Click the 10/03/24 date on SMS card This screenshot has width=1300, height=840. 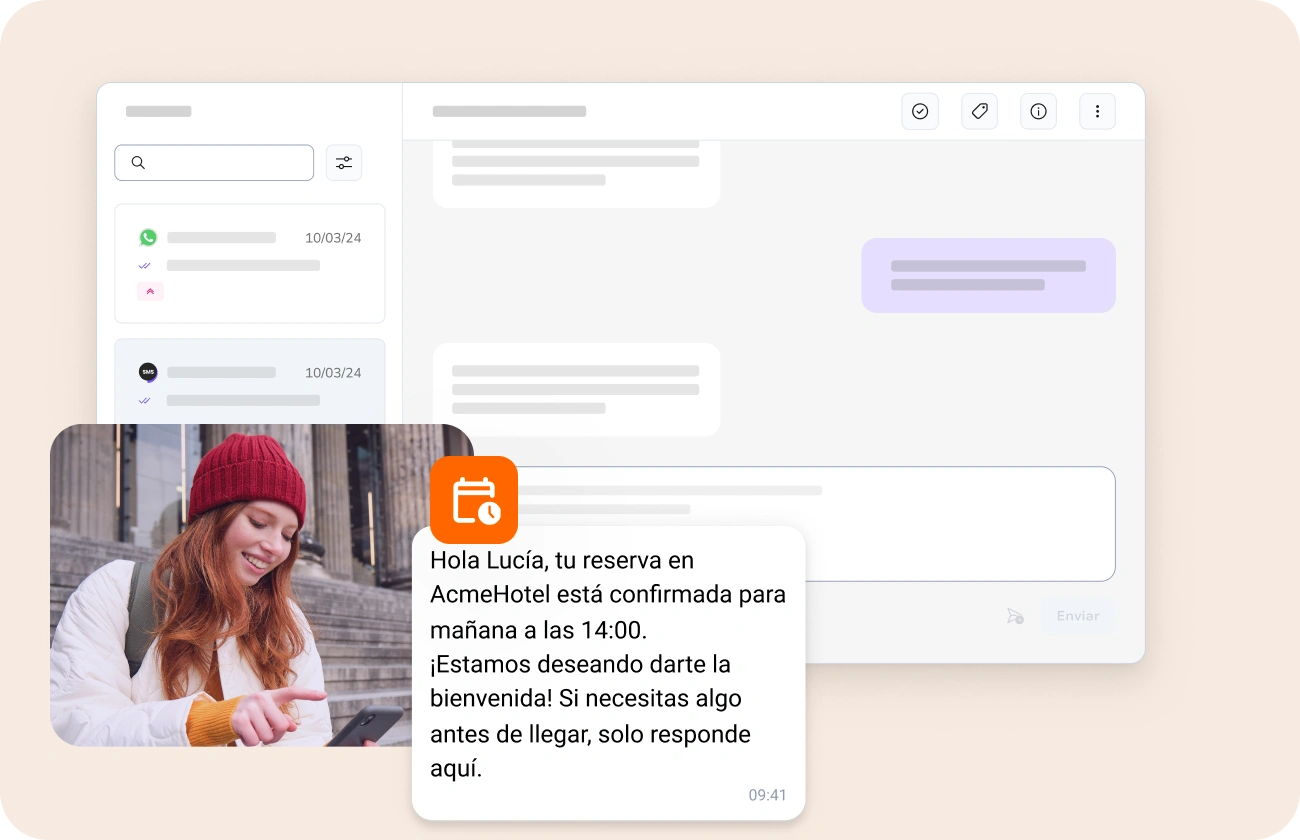coord(333,373)
